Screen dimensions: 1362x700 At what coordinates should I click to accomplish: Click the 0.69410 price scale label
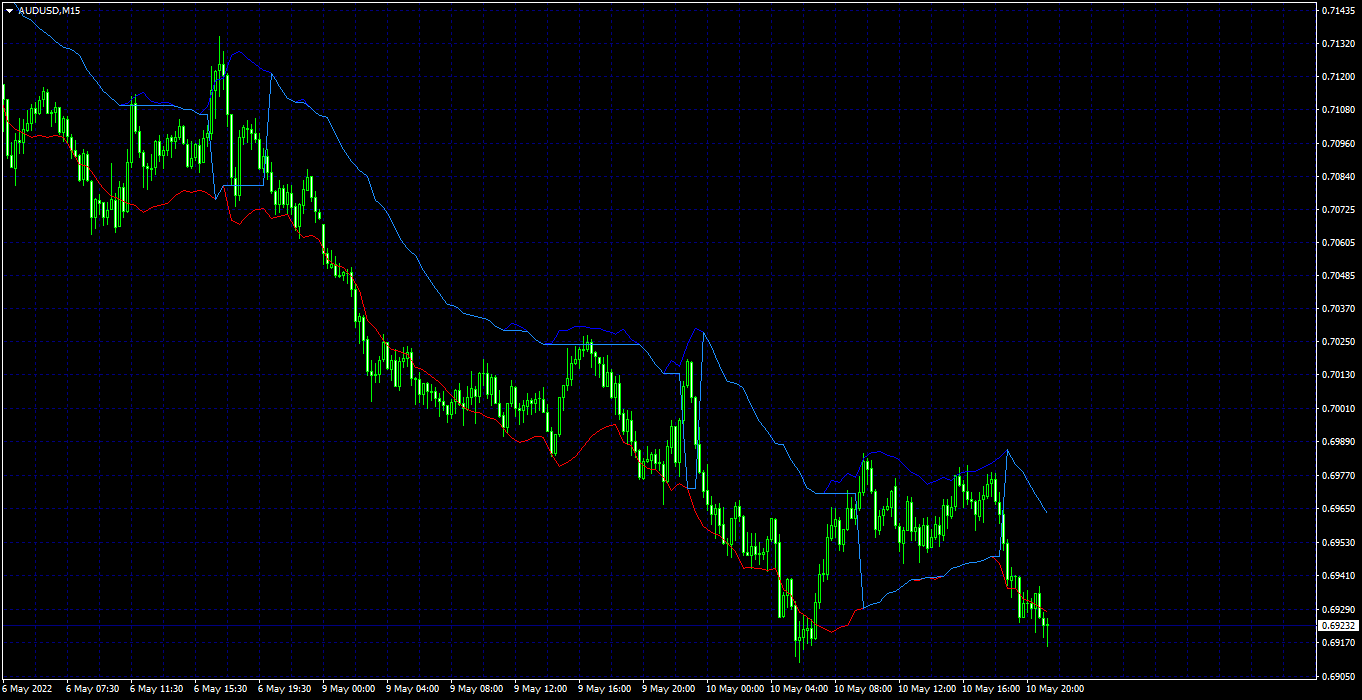1338,575
